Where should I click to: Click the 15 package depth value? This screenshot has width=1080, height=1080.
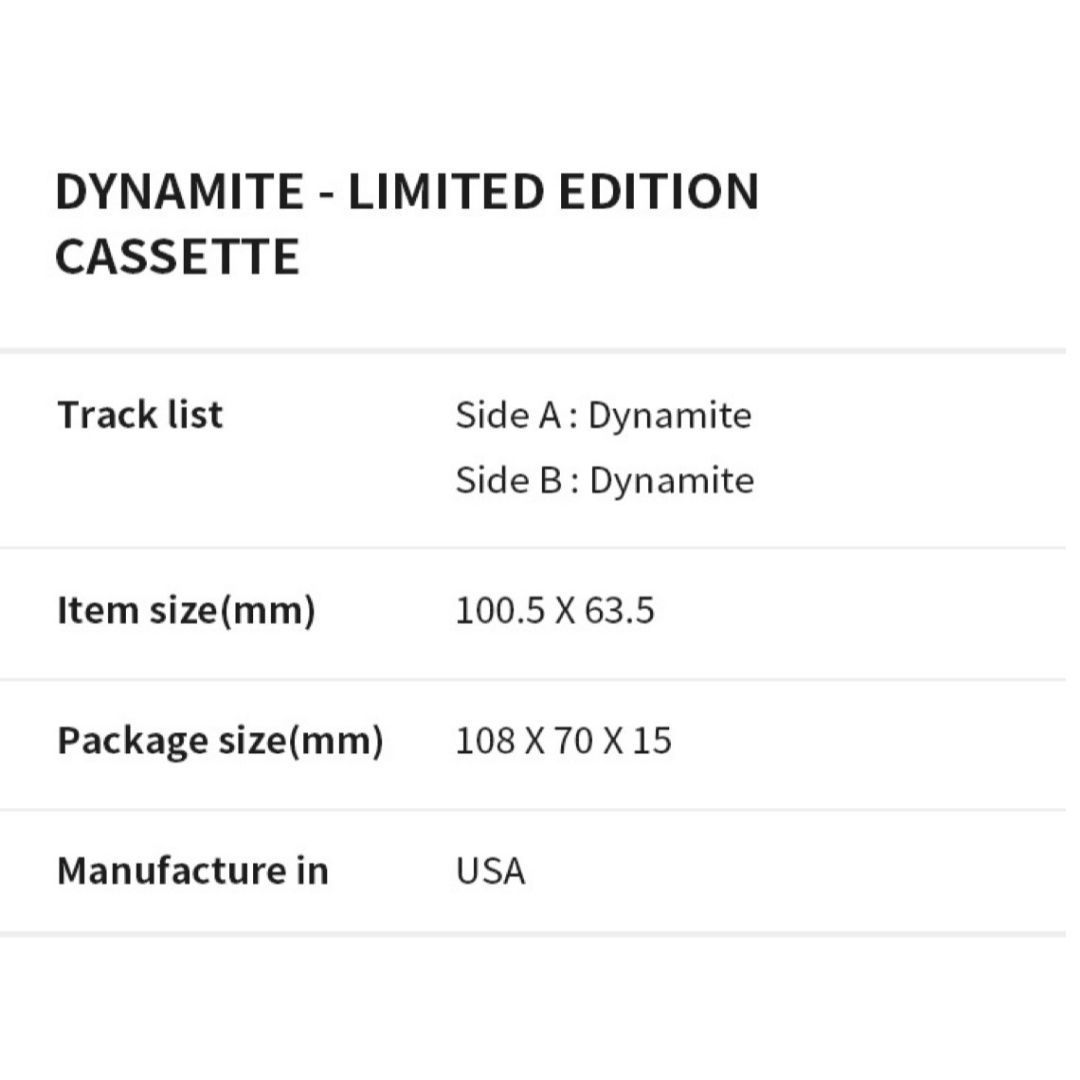pyautogui.click(x=651, y=741)
